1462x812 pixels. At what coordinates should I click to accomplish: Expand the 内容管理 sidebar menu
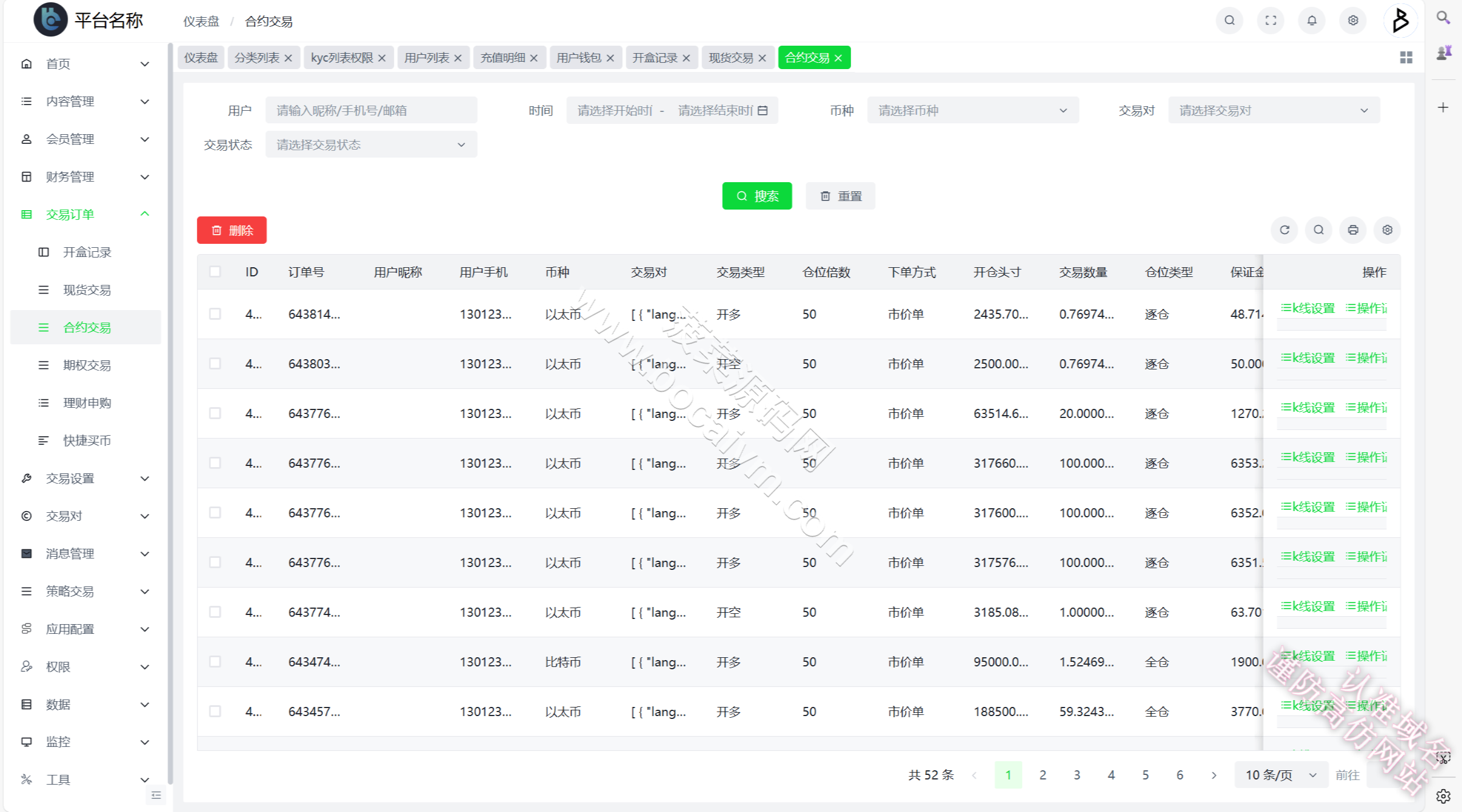tap(86, 102)
